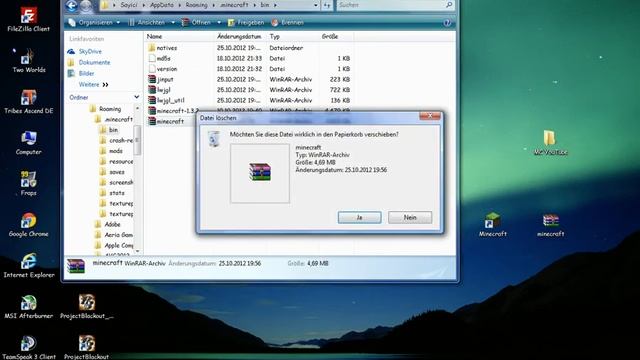The height and width of the screenshot is (360, 640).
Task: Click Freigeben in the toolbar
Action: (x=246, y=22)
